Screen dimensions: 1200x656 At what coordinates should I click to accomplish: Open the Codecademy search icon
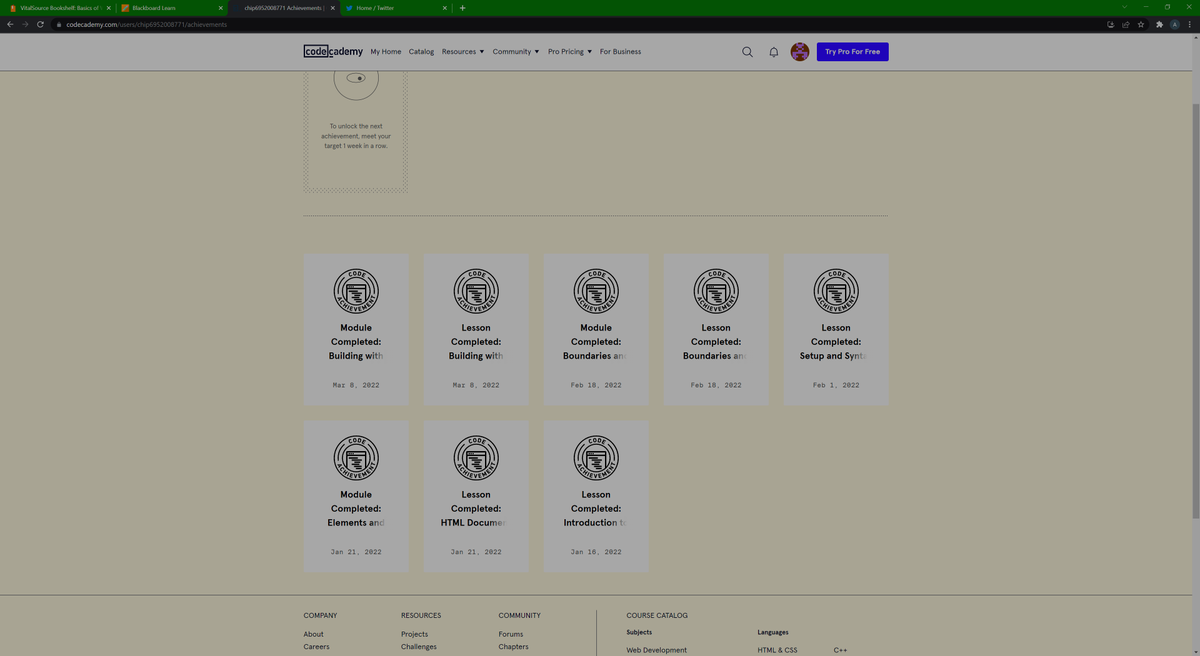click(747, 52)
